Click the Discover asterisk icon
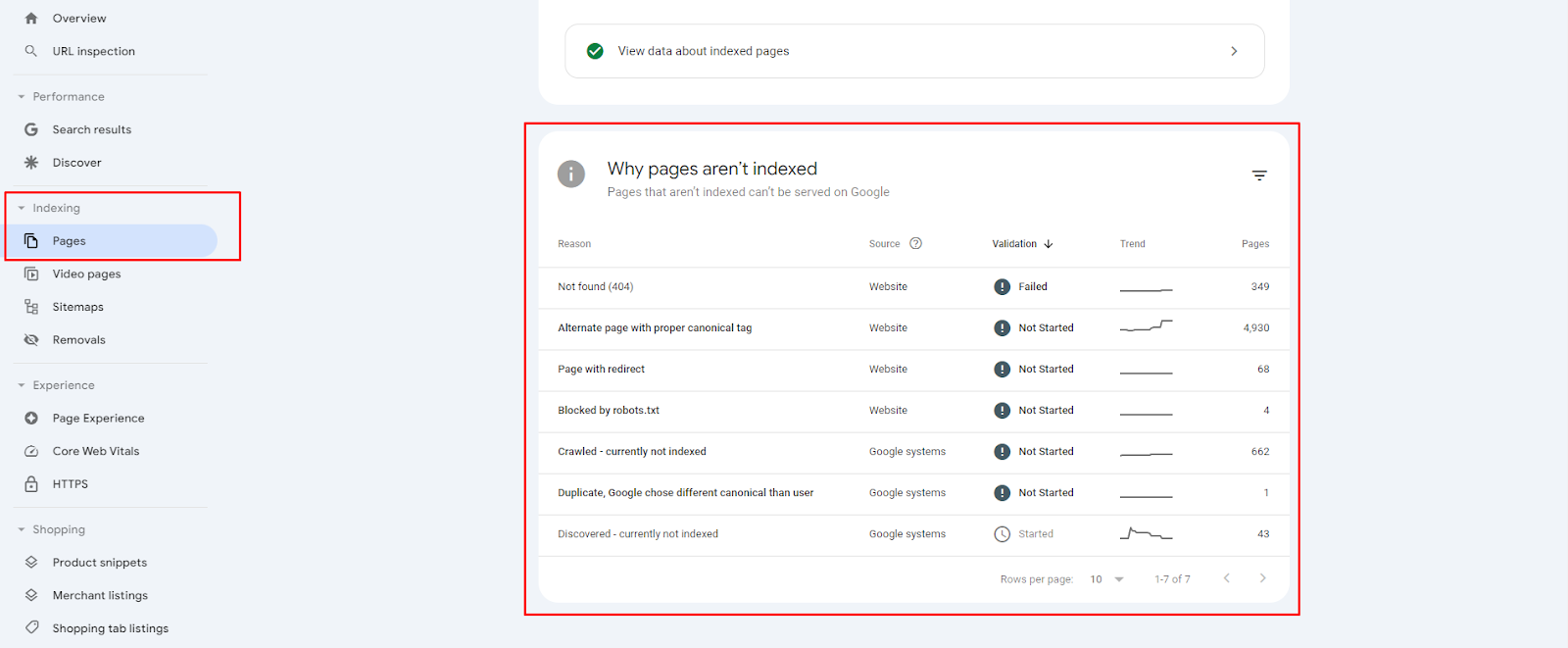The image size is (1568, 648). pos(31,163)
